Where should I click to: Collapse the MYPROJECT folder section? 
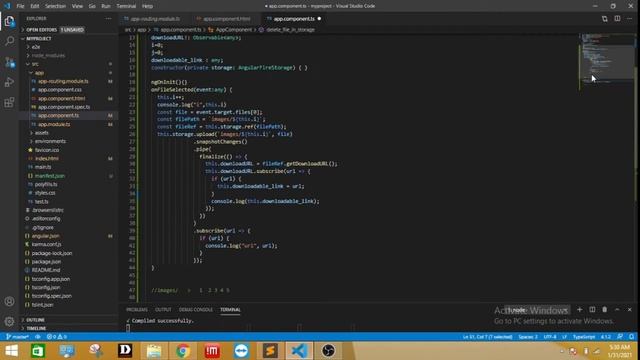pyautogui.click(x=39, y=38)
